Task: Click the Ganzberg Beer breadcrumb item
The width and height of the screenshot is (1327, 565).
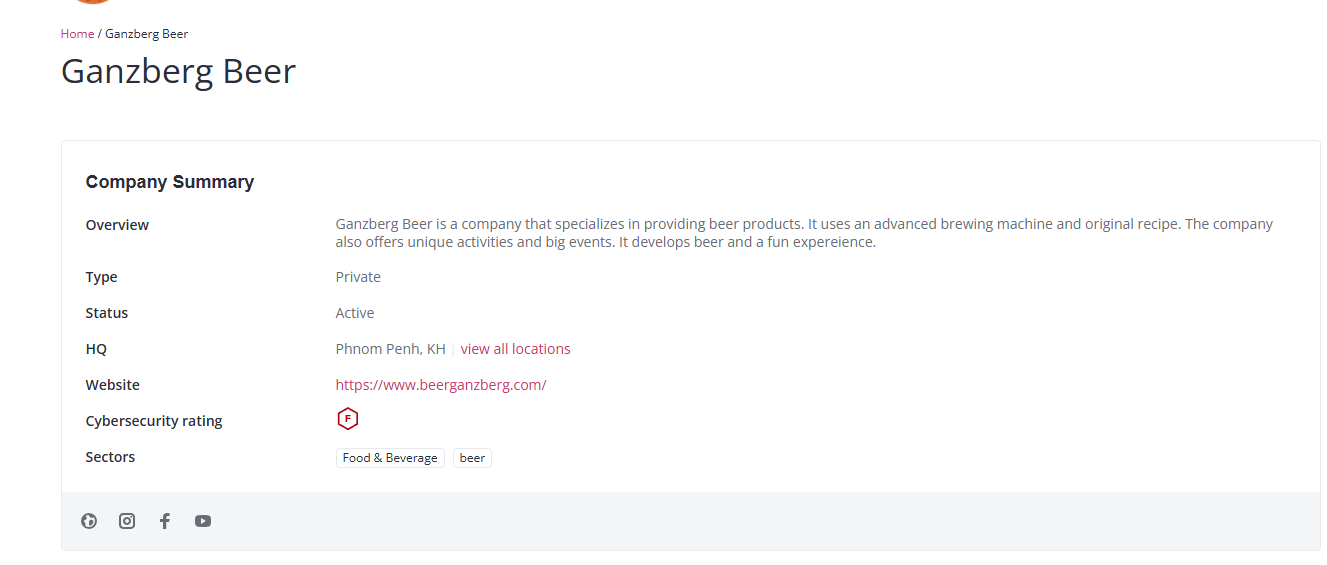Action: click(x=147, y=34)
